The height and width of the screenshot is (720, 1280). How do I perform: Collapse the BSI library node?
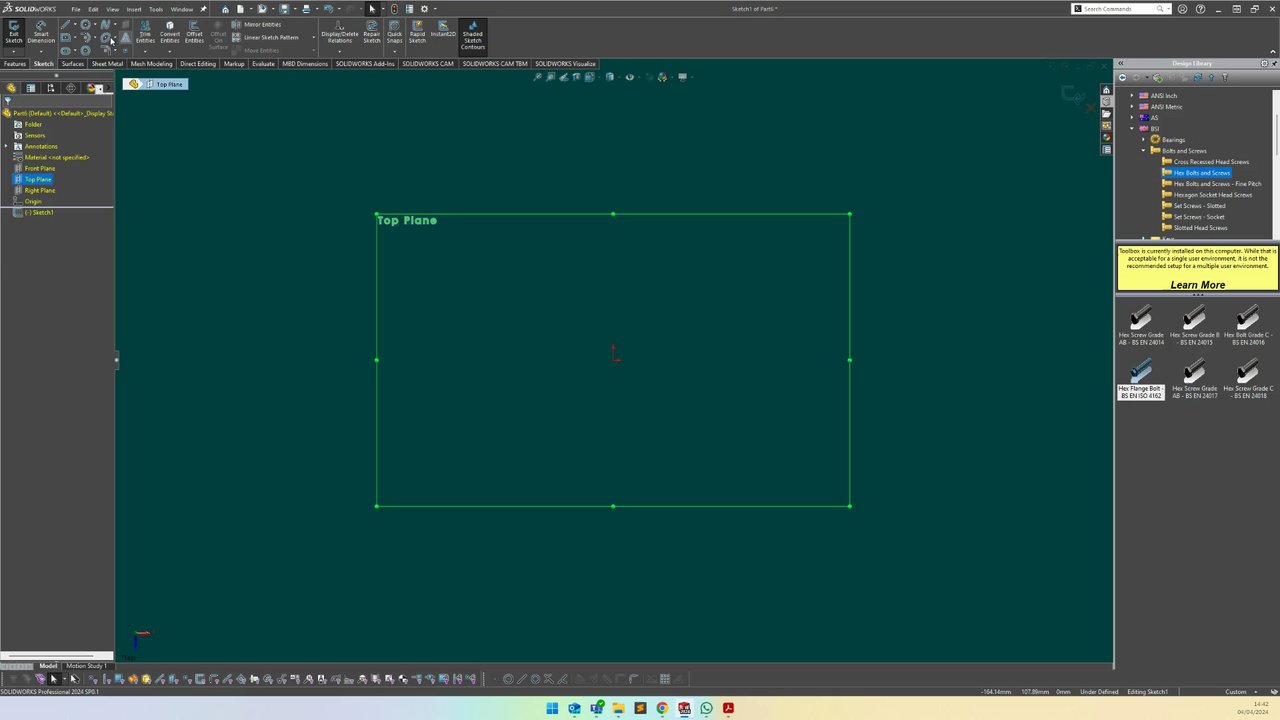point(1132,129)
